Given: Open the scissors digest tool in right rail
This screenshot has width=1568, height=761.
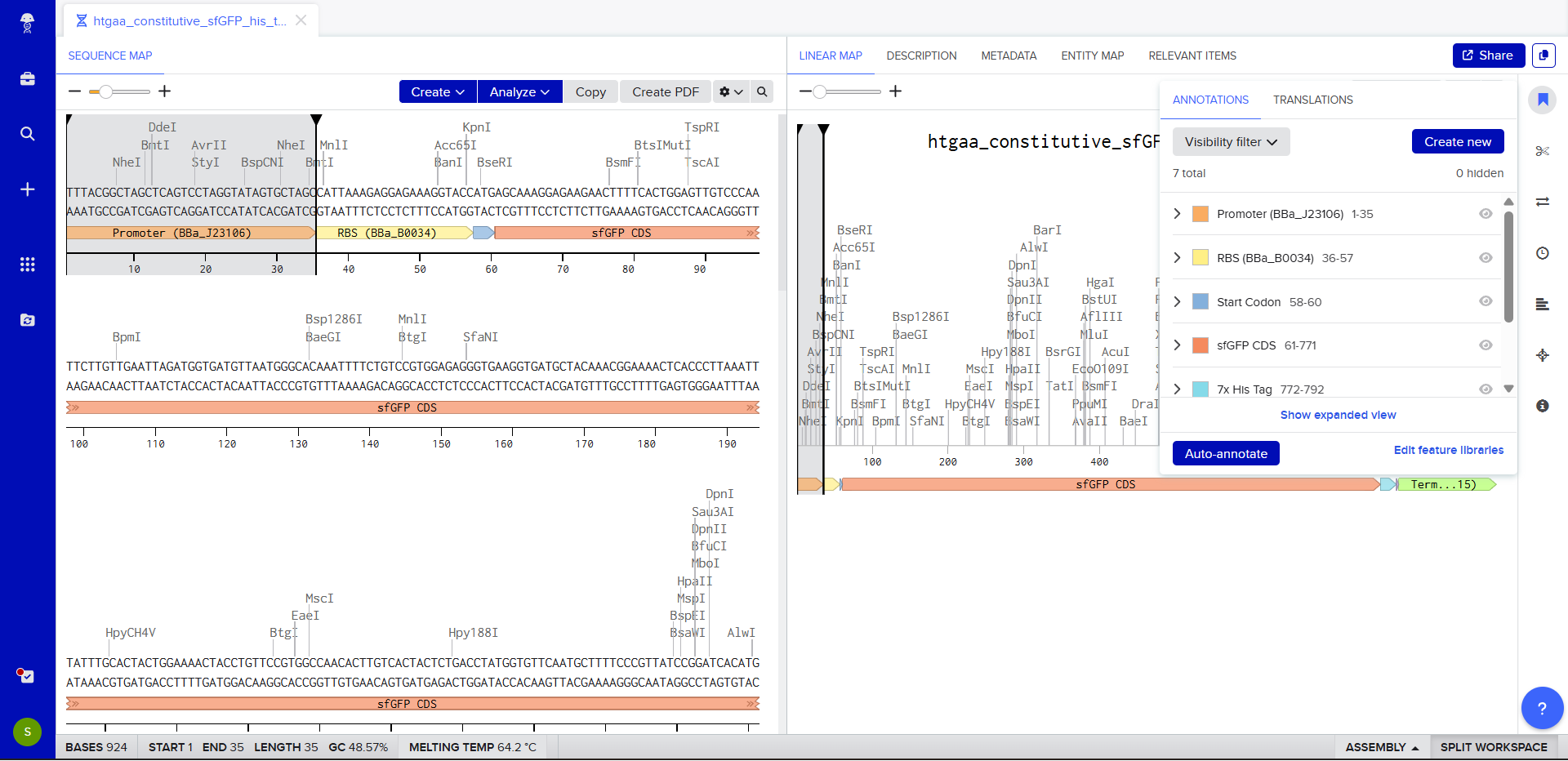Looking at the screenshot, I should point(1542,151).
